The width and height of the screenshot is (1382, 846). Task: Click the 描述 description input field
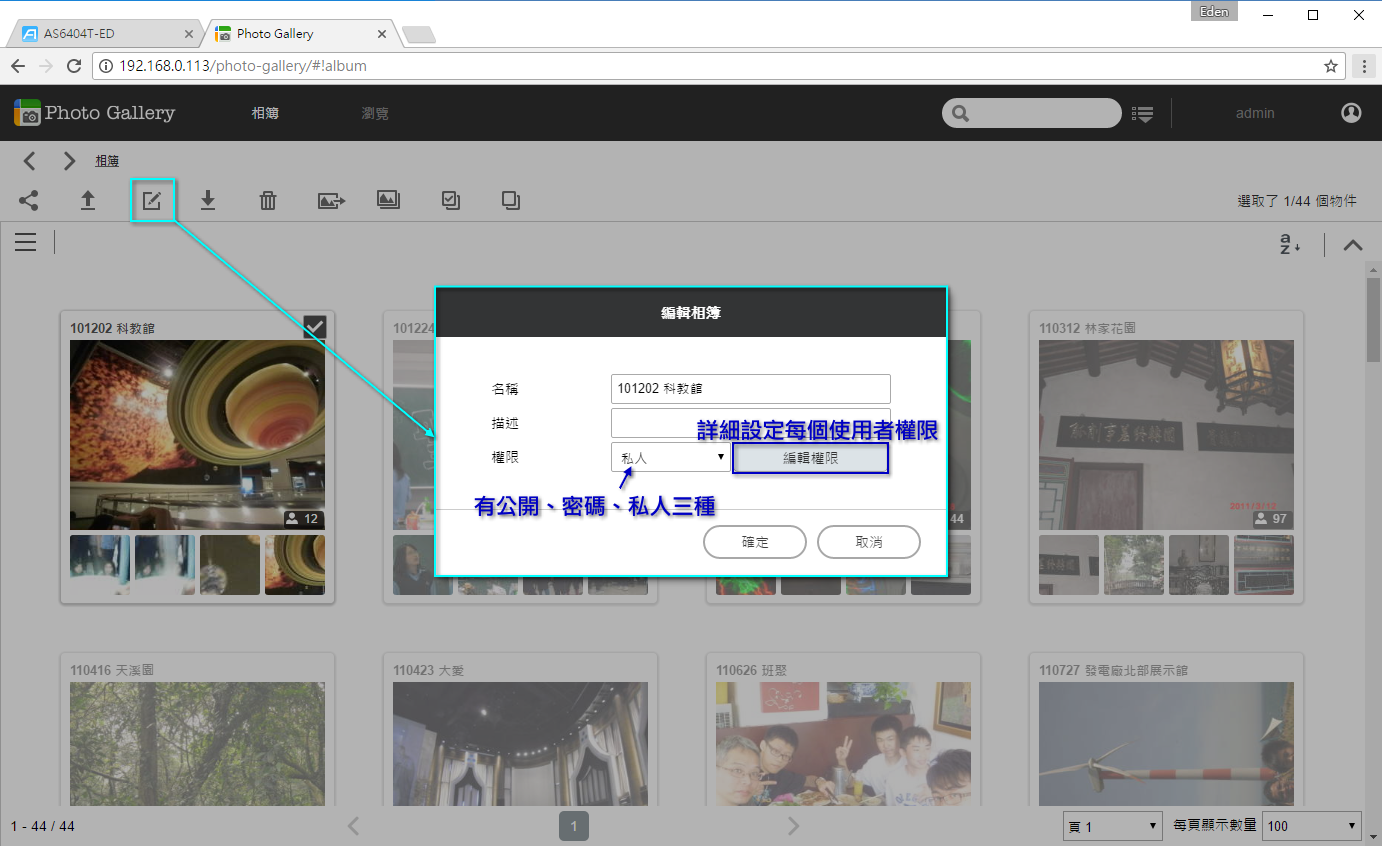pyautogui.click(x=750, y=423)
